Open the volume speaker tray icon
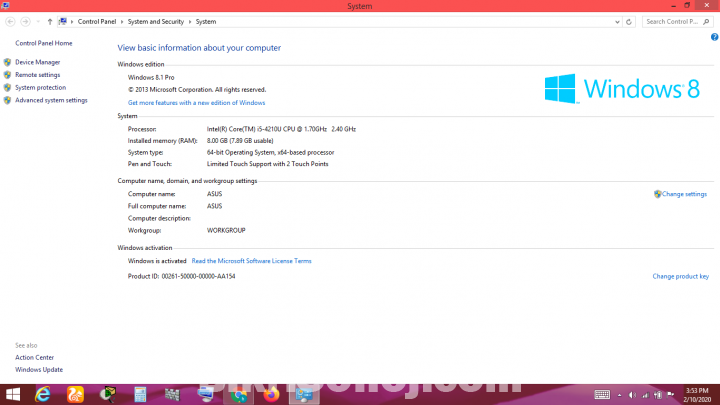The height and width of the screenshot is (405, 720). 632,395
